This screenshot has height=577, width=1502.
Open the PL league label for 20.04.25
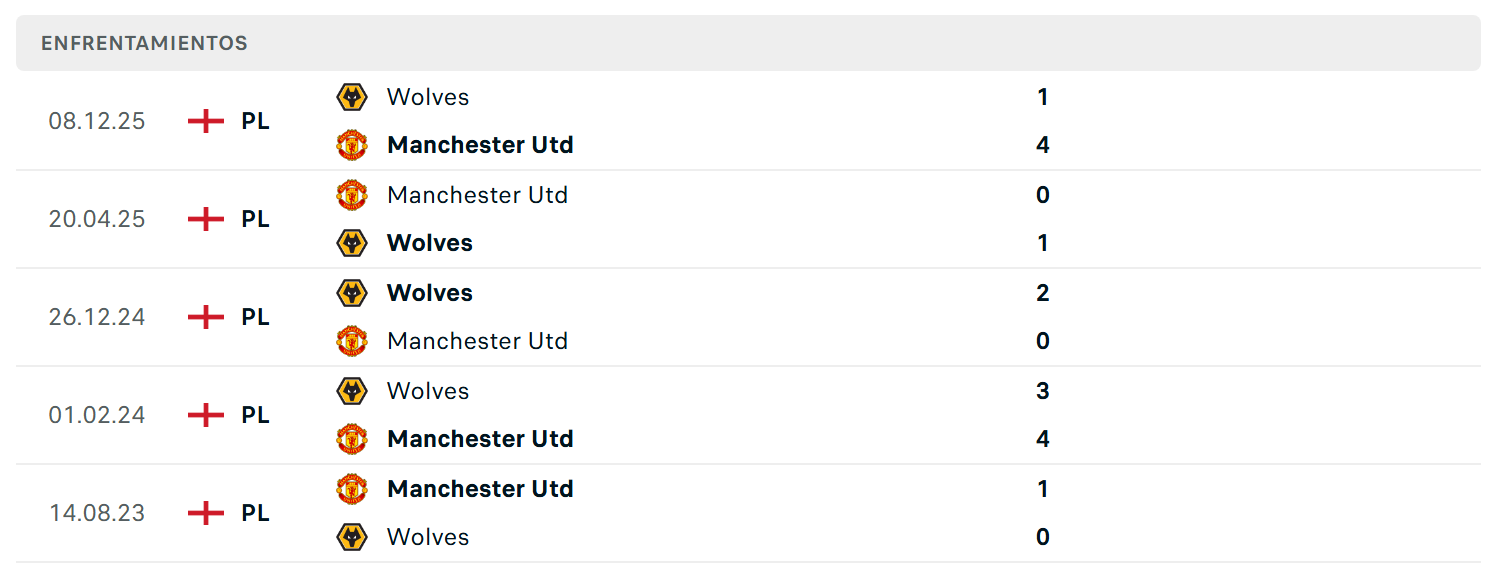pyautogui.click(x=255, y=219)
